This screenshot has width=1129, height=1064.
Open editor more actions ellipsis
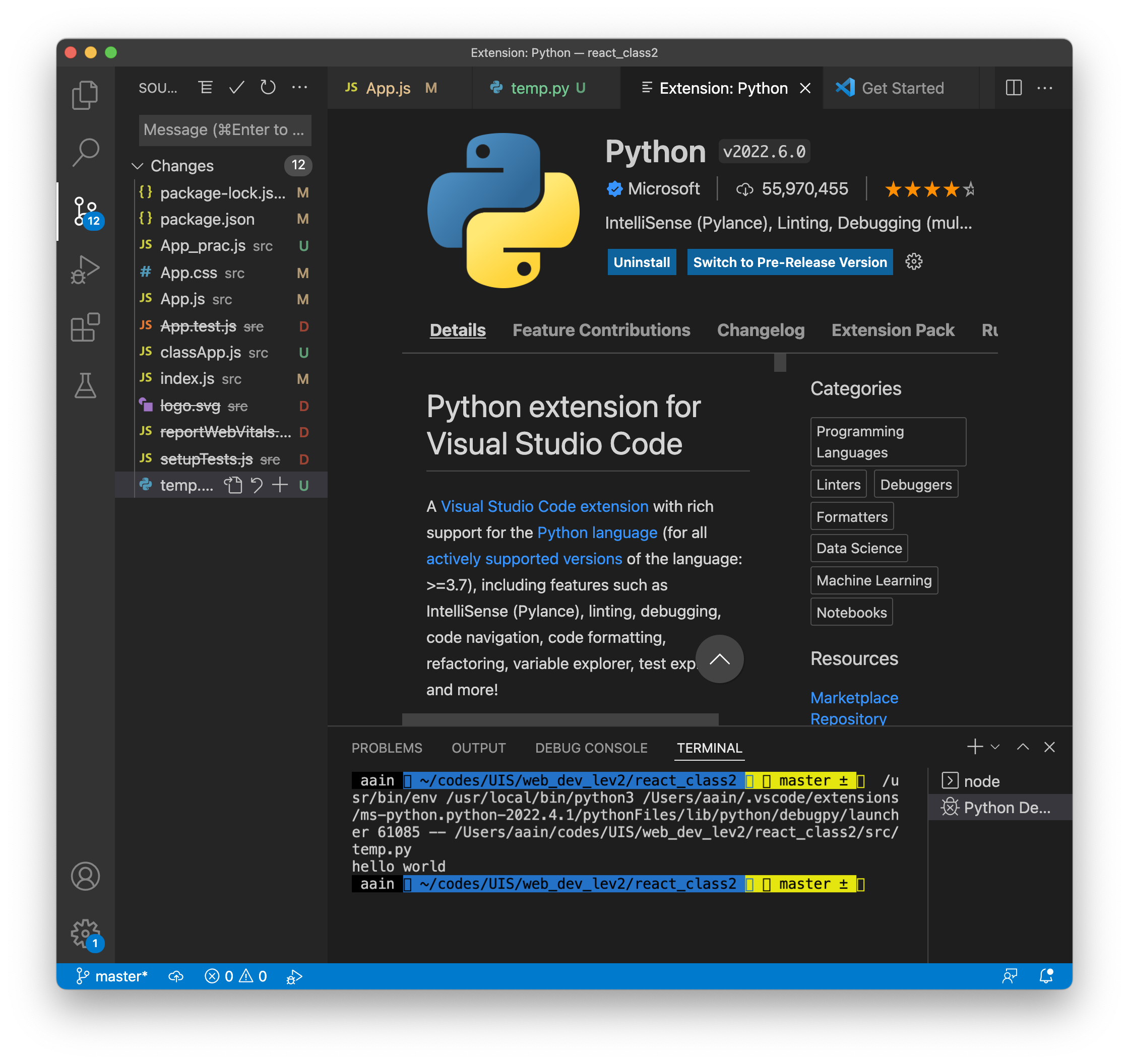(x=1045, y=88)
